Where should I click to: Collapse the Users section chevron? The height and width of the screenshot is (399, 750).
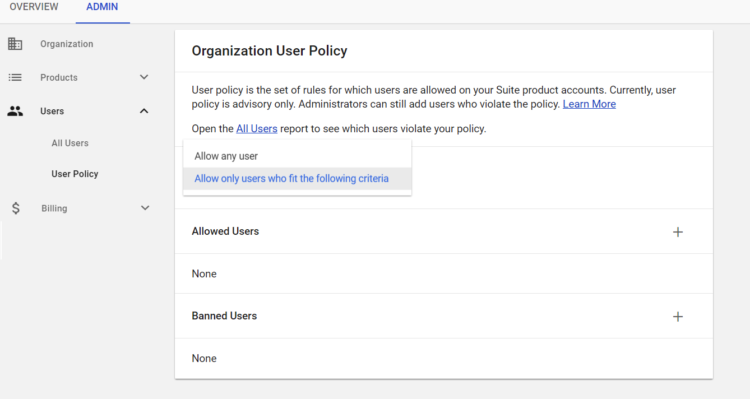[x=144, y=111]
